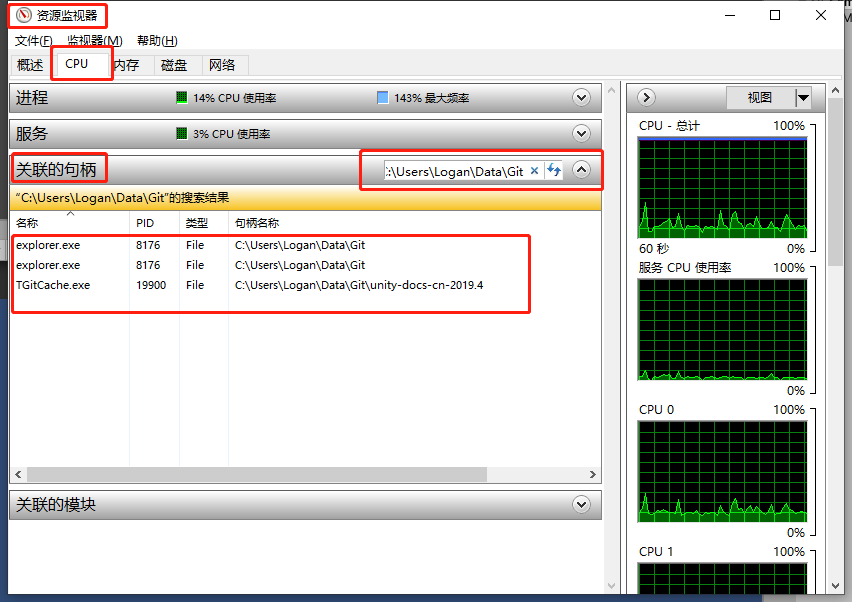Click the blue maximum frequency indicator square
The width and height of the screenshot is (852, 602).
coord(382,98)
